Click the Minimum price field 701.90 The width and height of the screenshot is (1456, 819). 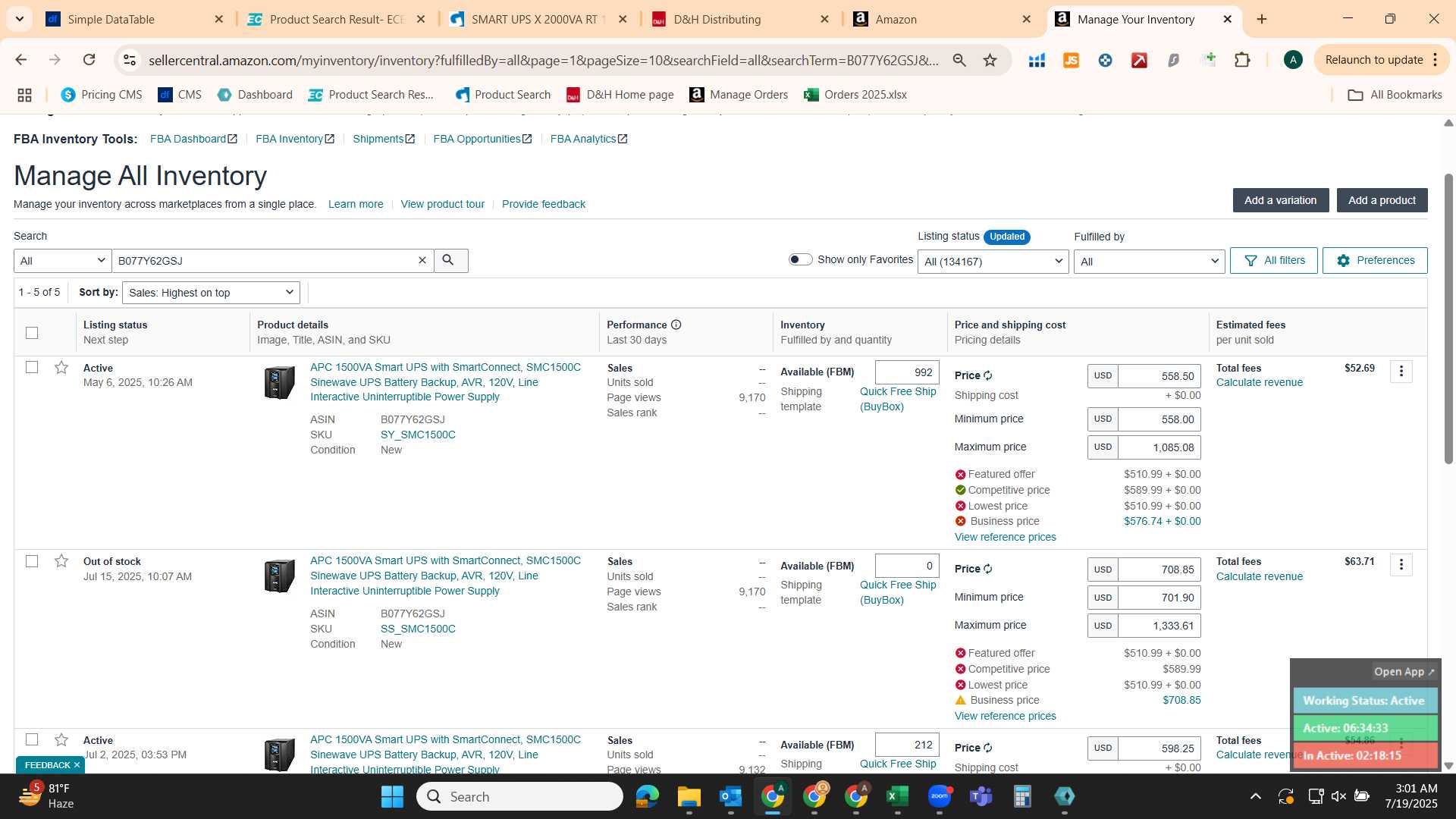(x=1159, y=598)
